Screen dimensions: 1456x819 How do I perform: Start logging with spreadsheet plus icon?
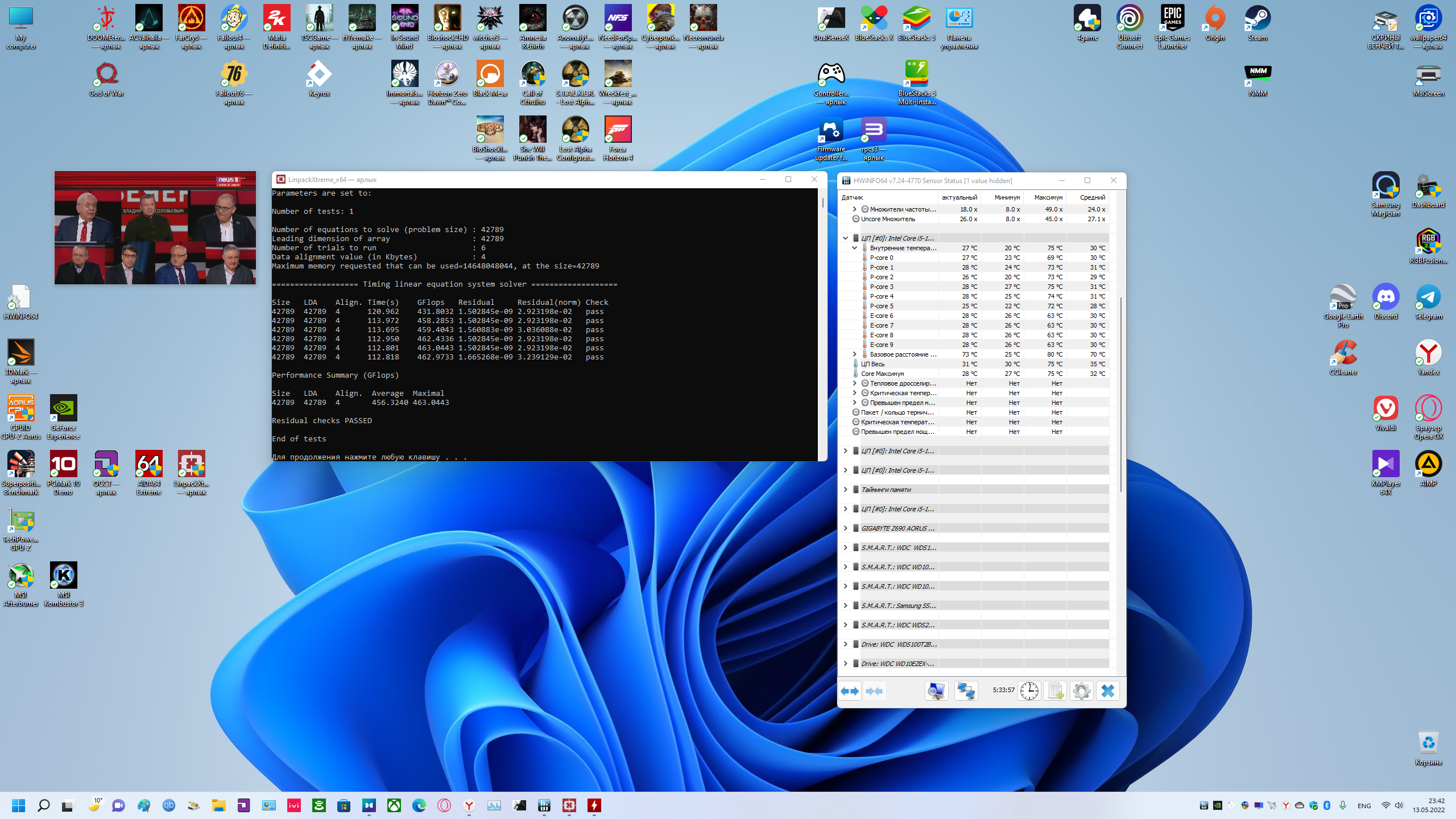1056,691
